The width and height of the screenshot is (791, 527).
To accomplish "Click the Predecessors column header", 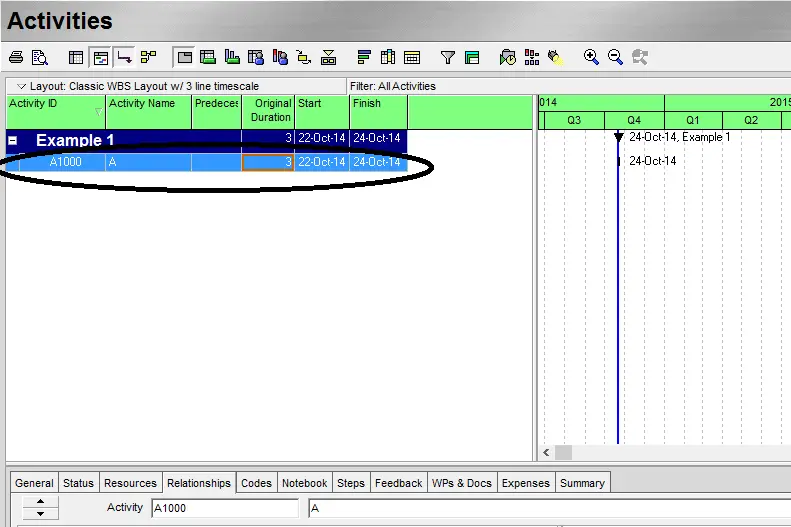I will 217,111.
